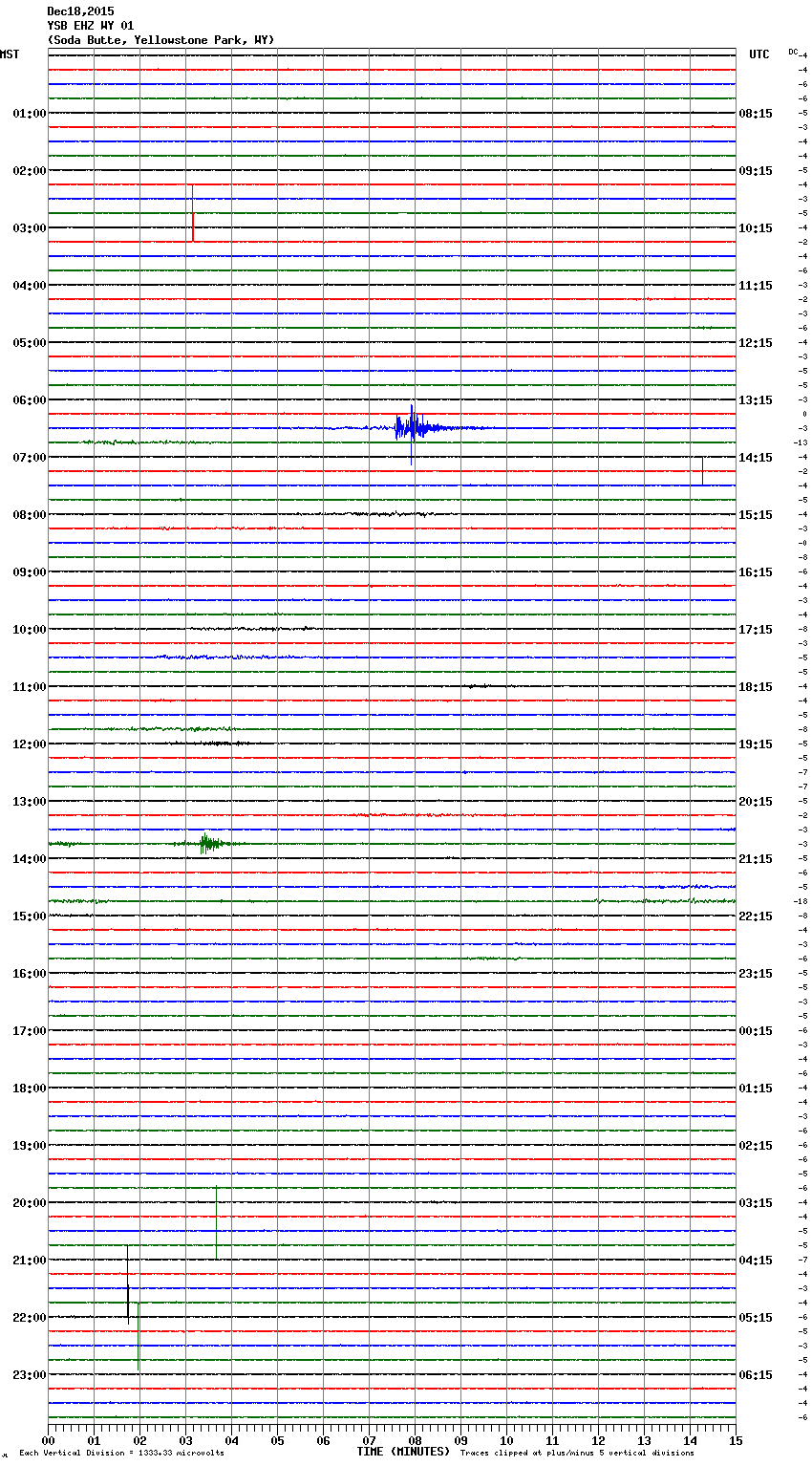Click the -18 DC offset value

801,901
